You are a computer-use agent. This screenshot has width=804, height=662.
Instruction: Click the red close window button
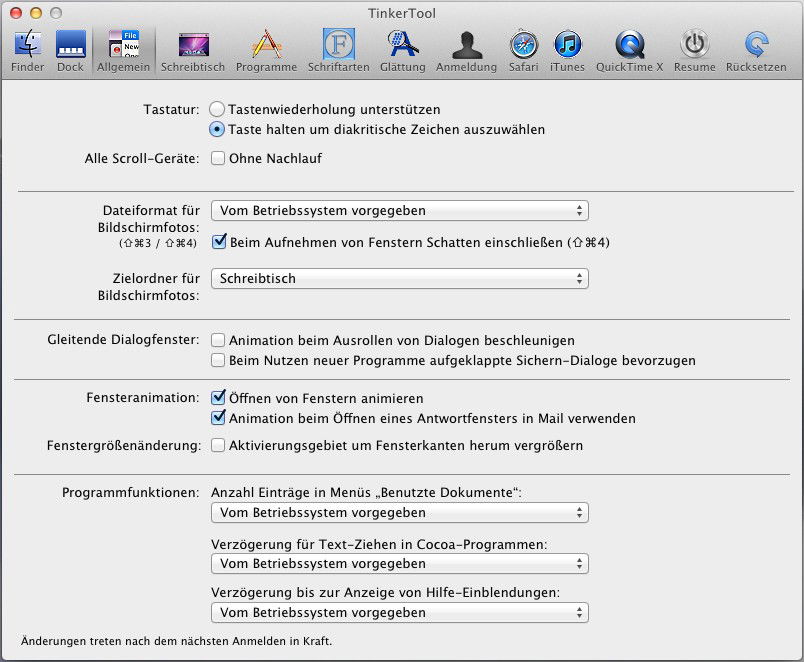[x=16, y=13]
